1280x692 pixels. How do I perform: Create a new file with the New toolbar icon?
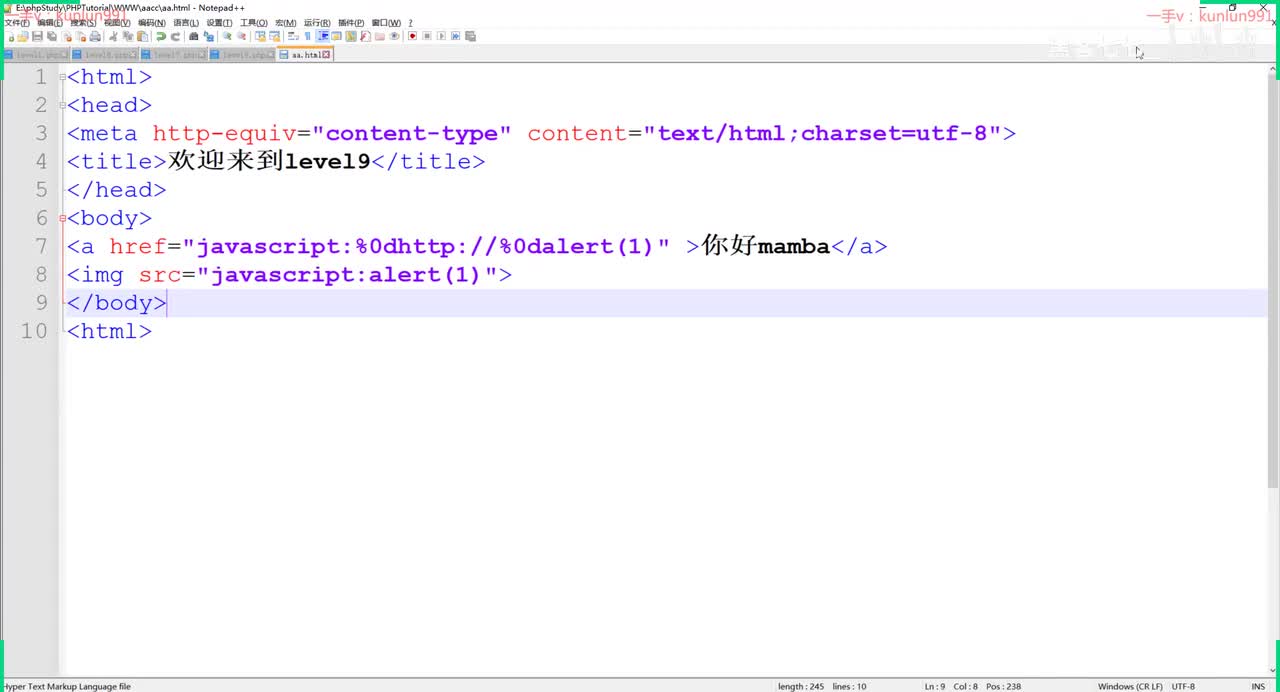pyautogui.click(x=10, y=36)
